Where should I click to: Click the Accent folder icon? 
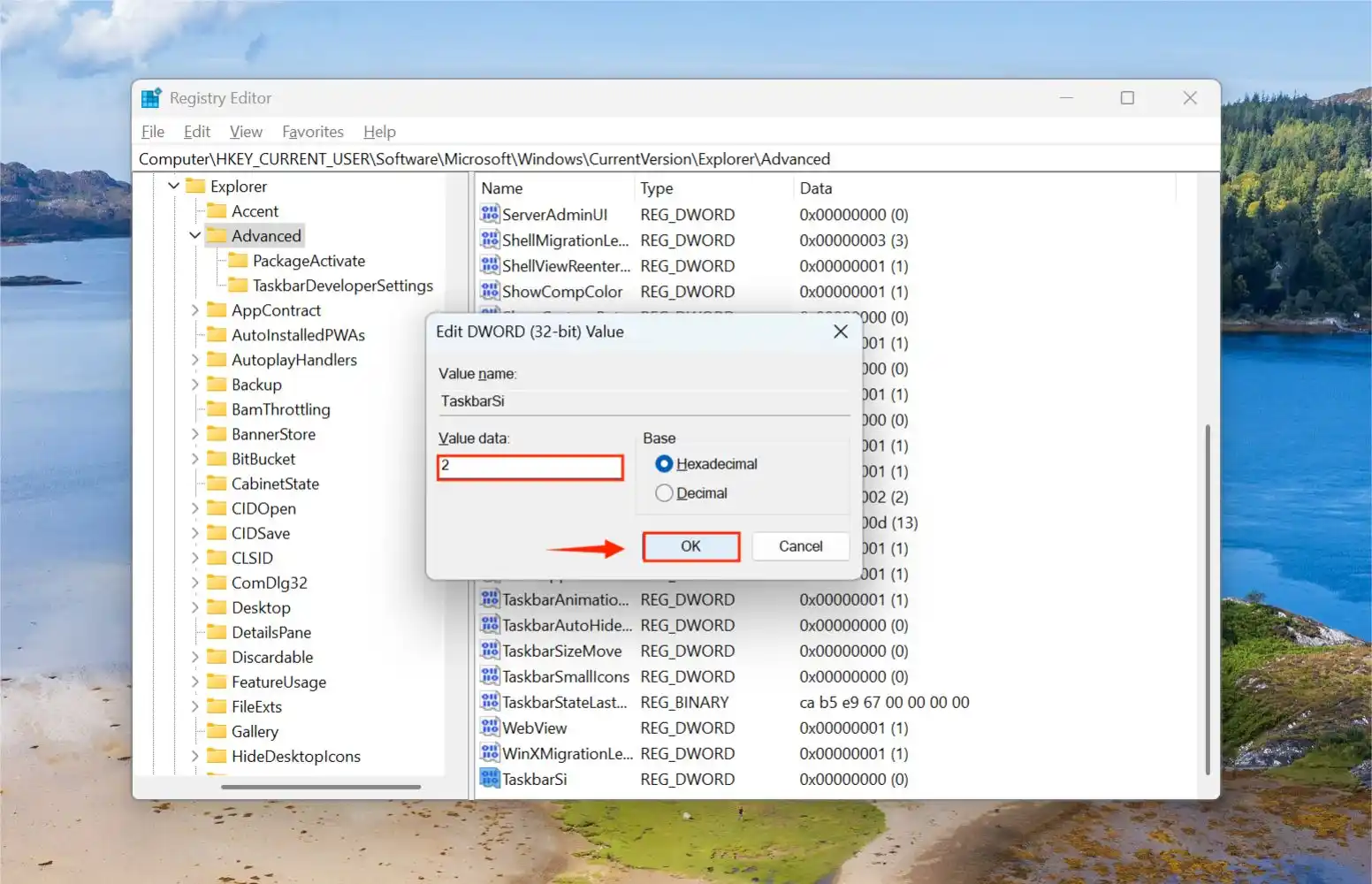pyautogui.click(x=217, y=210)
